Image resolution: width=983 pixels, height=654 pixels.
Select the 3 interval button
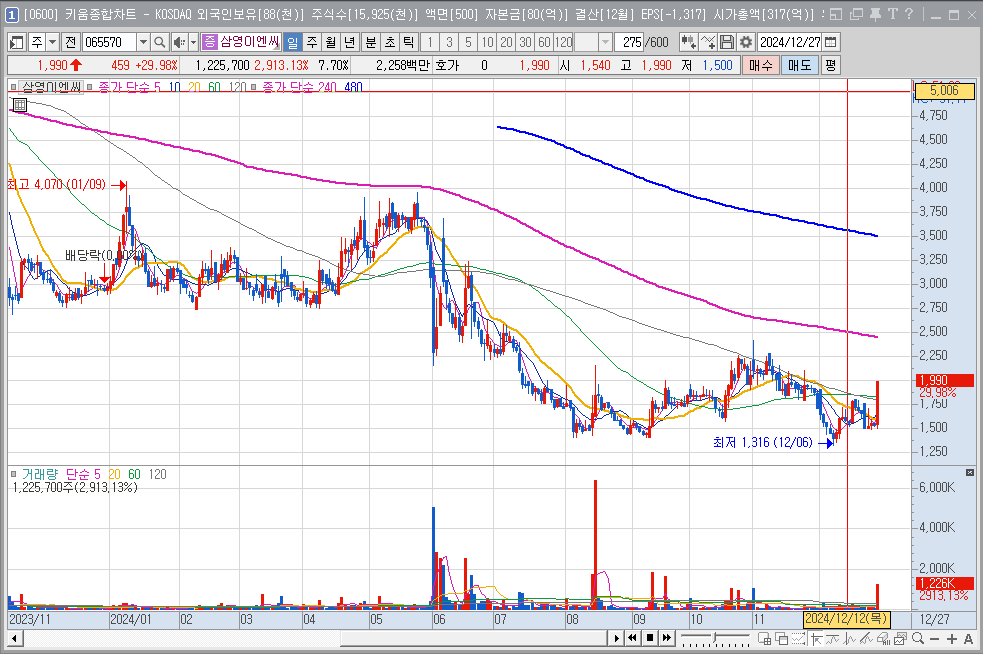pos(449,42)
